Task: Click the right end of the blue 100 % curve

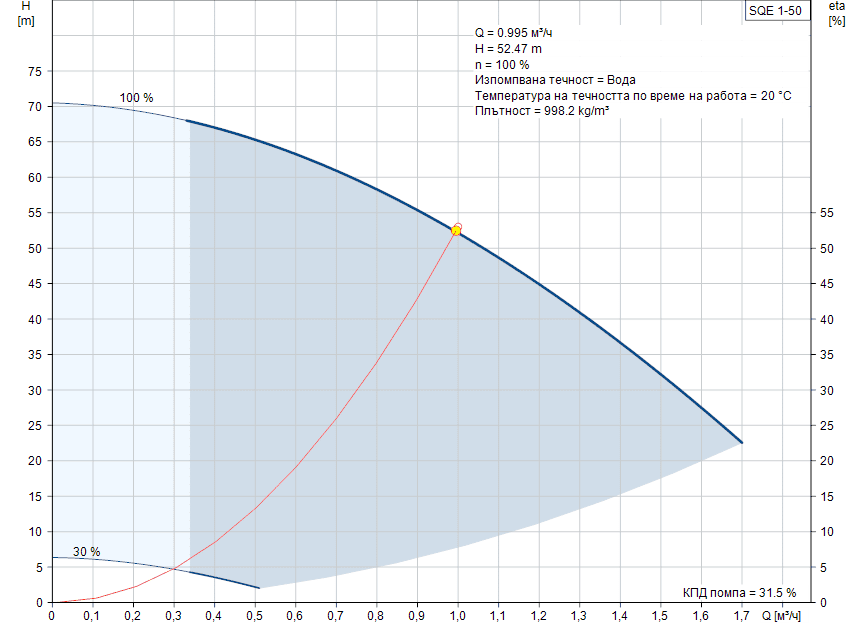Action: (x=741, y=442)
